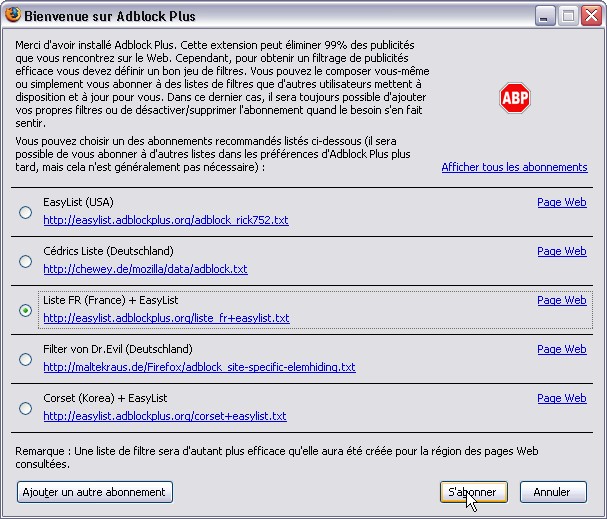Click Ajouter un autre abonnement button
Screen dimensions: 607x519
[95, 492]
